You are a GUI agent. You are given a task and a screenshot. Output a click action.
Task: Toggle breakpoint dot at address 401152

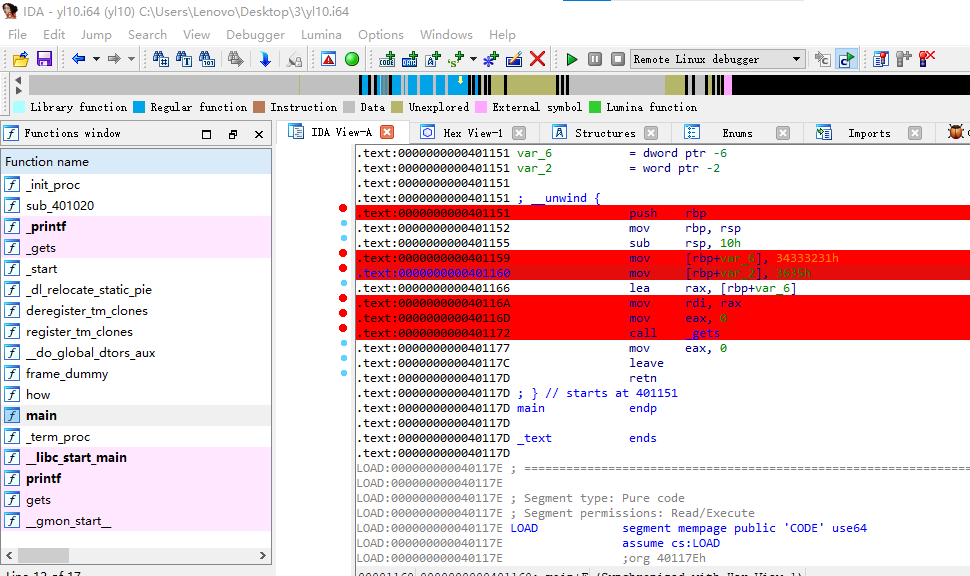click(344, 223)
